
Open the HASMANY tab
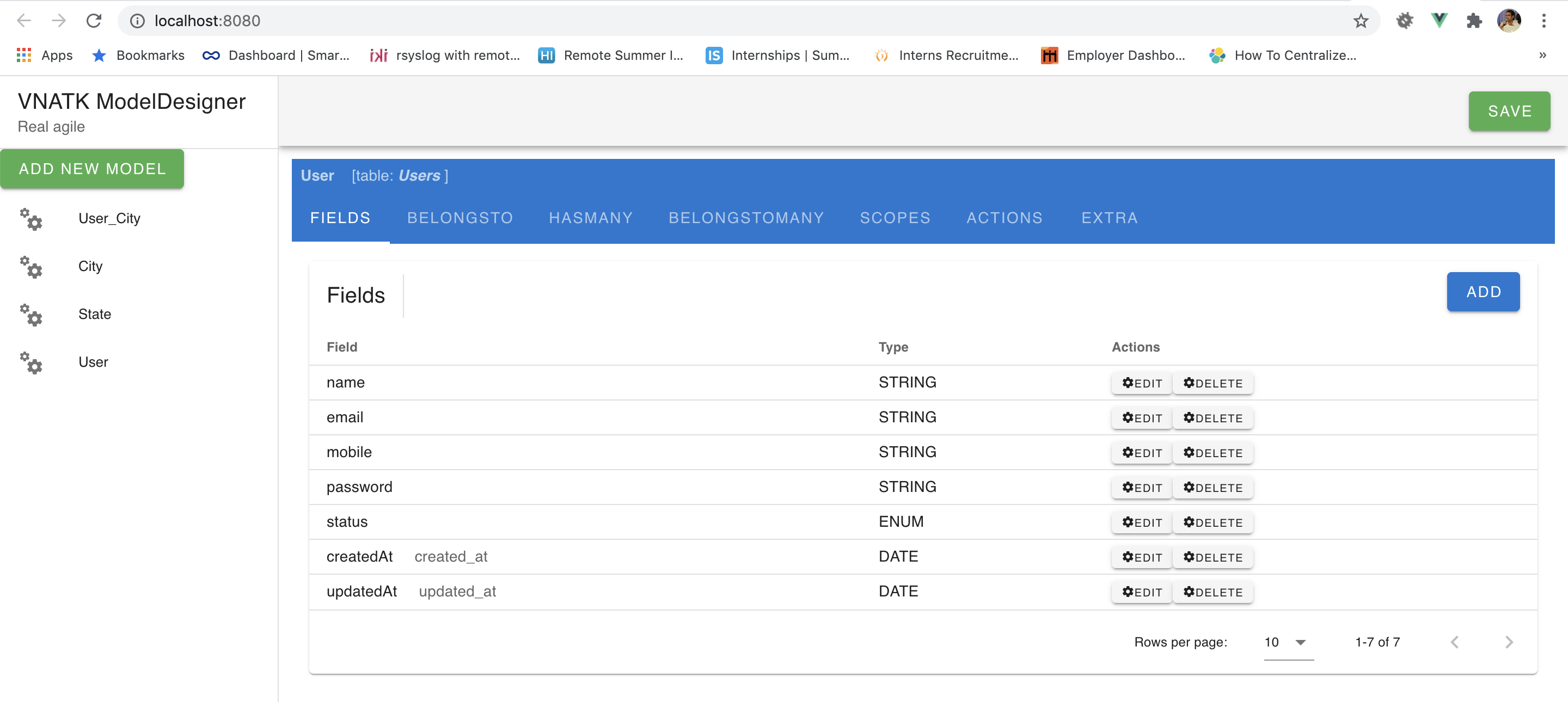tap(590, 218)
